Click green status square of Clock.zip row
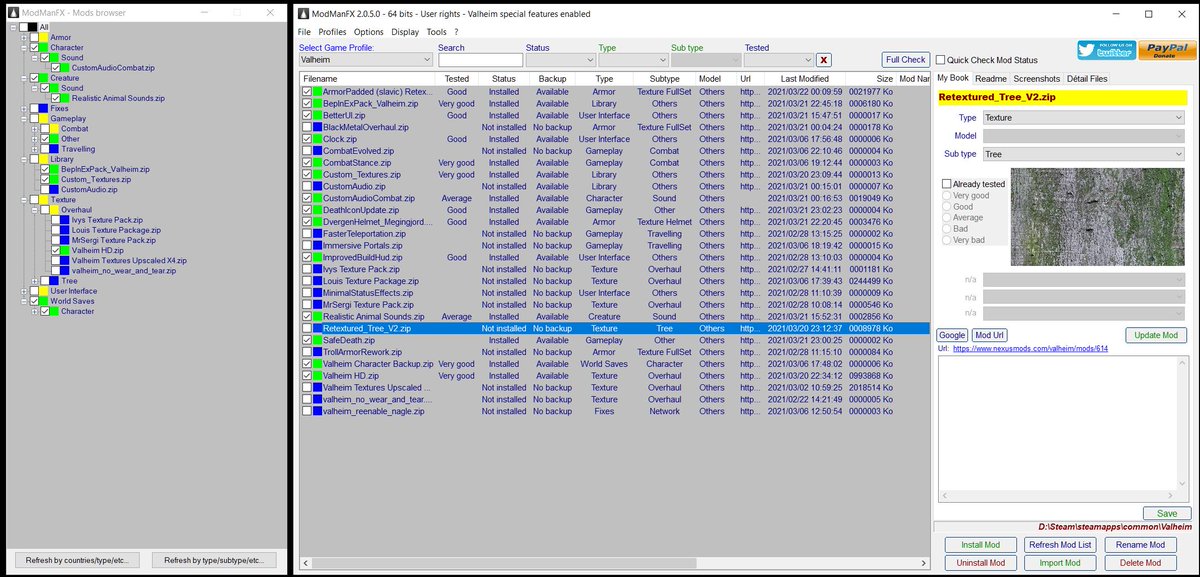Viewport: 1200px width, 577px height. tap(318, 139)
